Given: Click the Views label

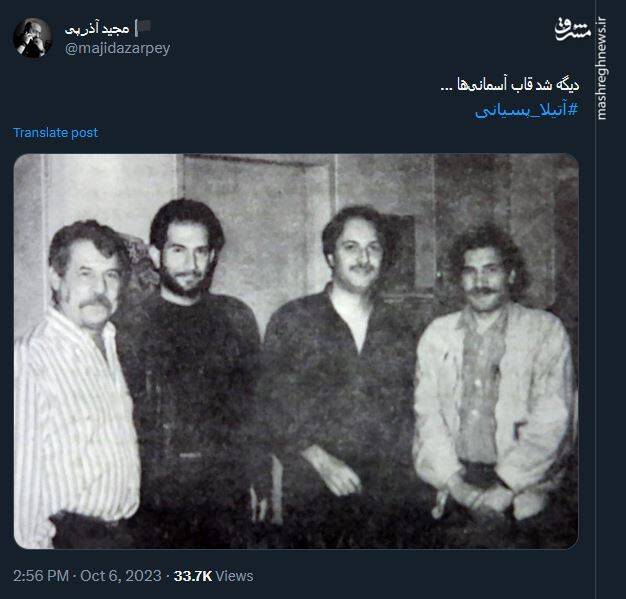Looking at the screenshot, I should 234,576.
